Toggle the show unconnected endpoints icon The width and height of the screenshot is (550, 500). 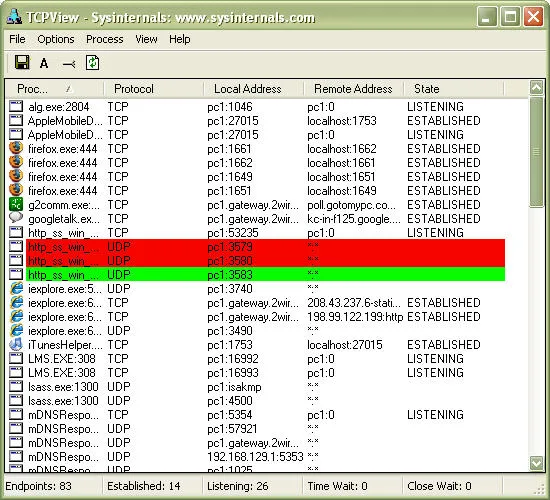pos(68,64)
